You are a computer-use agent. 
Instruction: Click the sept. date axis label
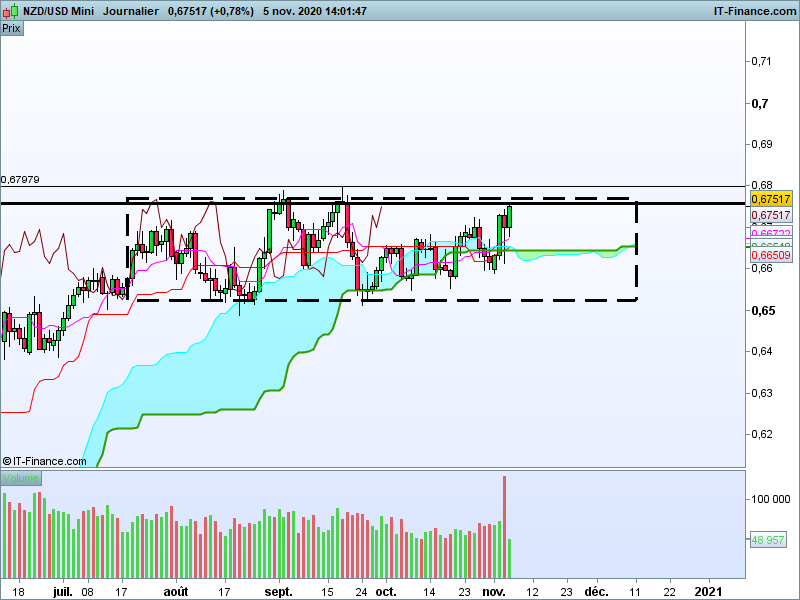tap(279, 592)
